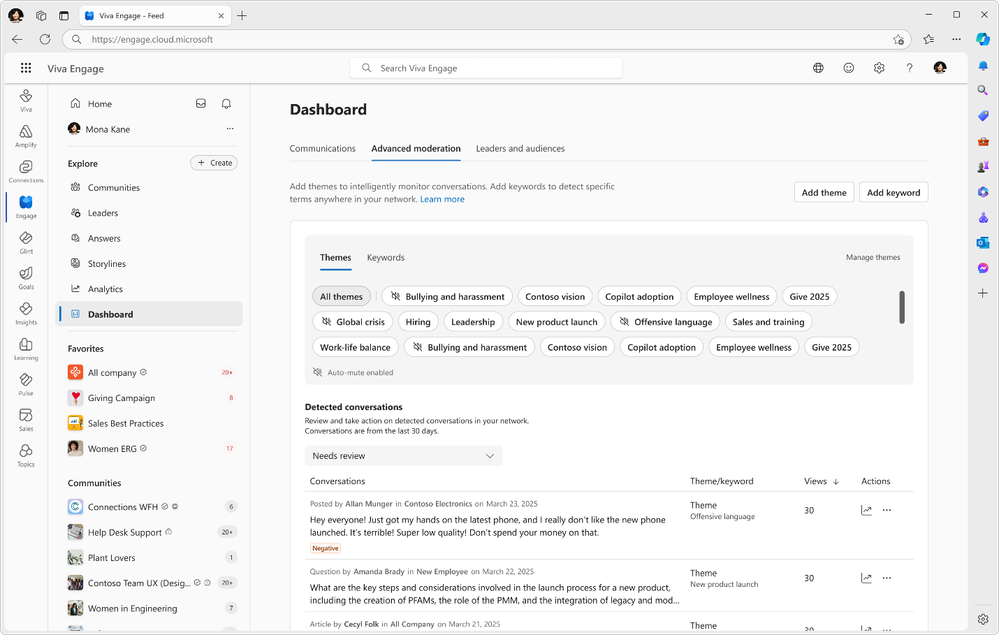Select Advanced moderation tab
The image size is (999, 635).
coord(416,148)
